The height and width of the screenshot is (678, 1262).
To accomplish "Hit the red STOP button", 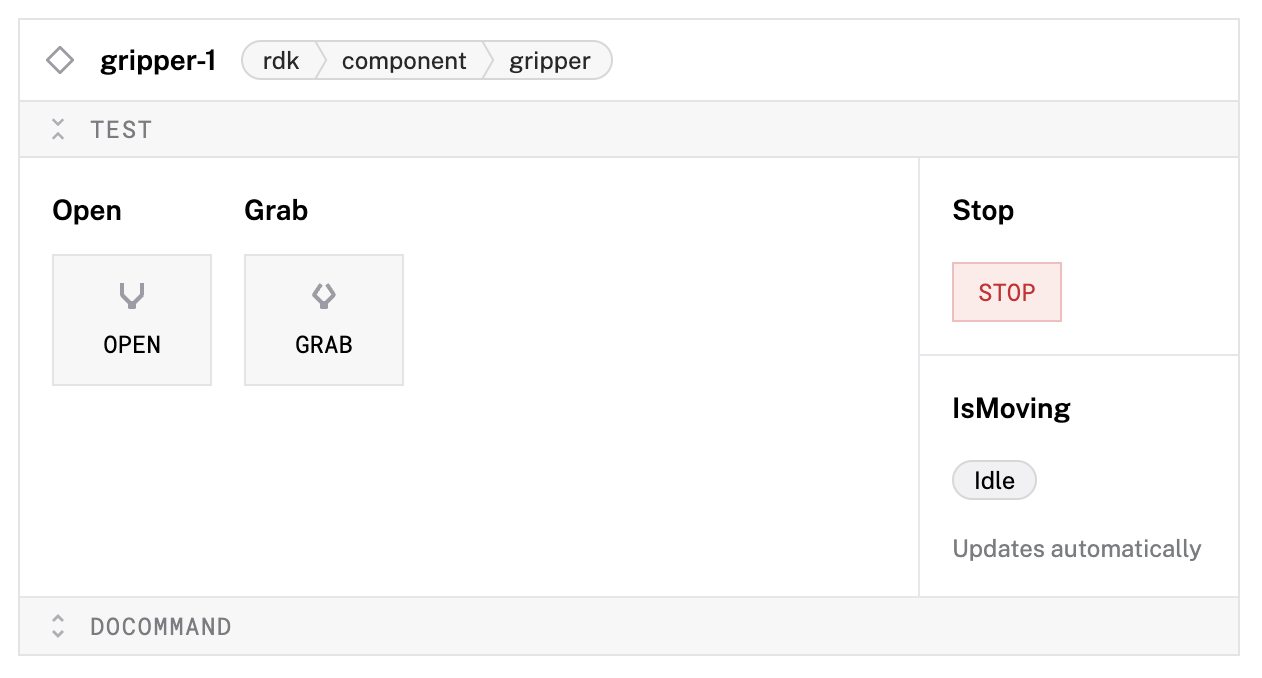I will pos(1006,291).
